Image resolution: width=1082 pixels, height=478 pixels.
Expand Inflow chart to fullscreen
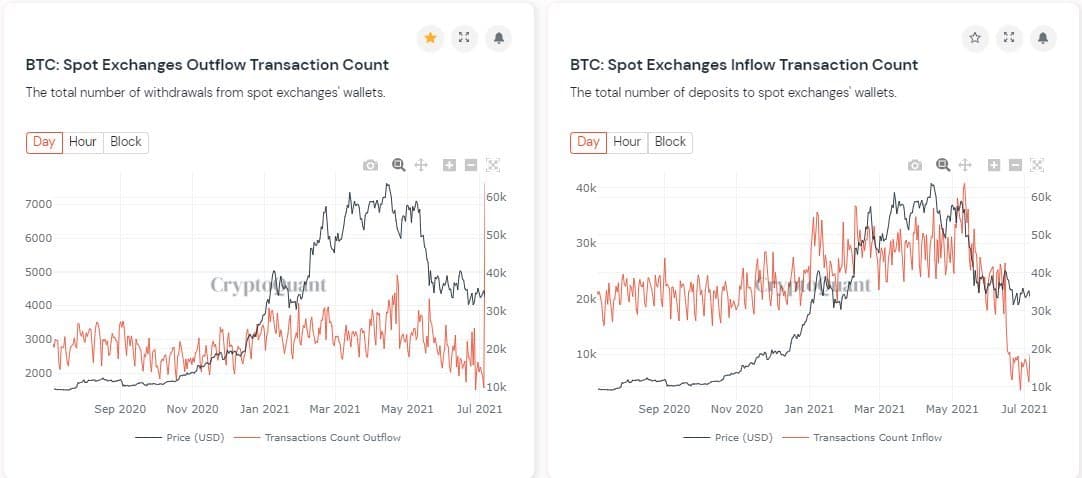(x=1009, y=38)
